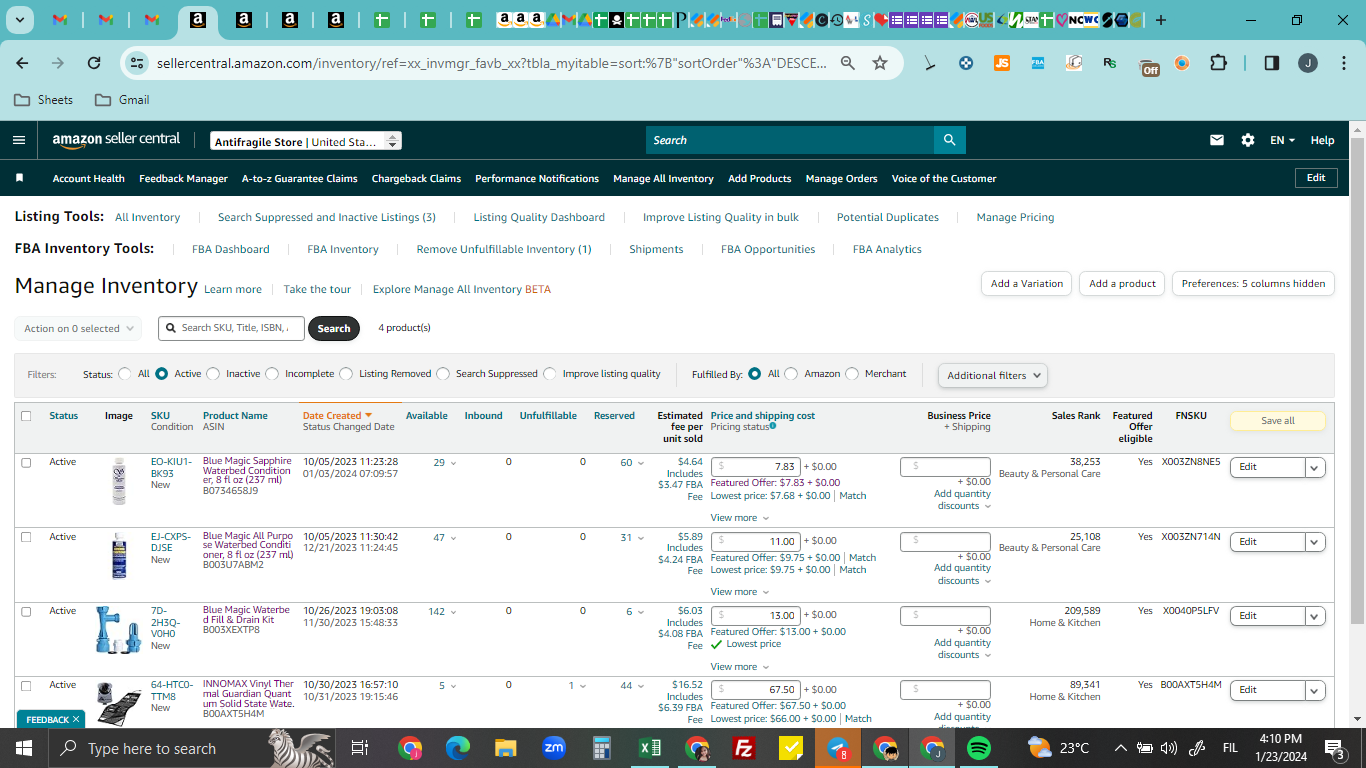Open Microsoft Edge from the taskbar

[457, 748]
